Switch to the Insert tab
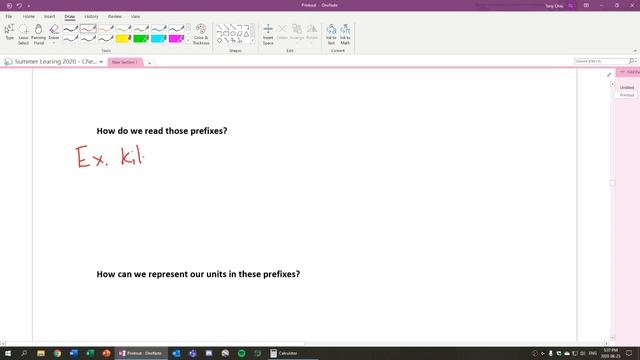 [x=49, y=17]
